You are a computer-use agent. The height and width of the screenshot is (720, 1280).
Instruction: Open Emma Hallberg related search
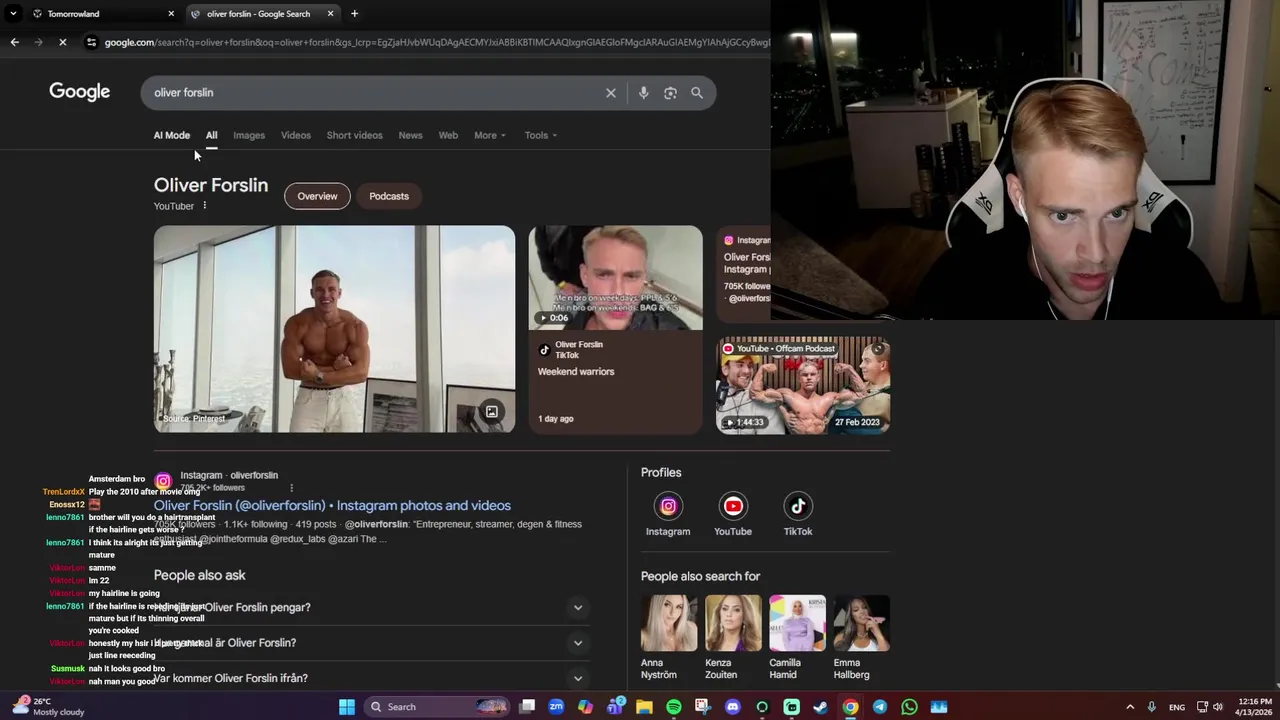click(861, 637)
